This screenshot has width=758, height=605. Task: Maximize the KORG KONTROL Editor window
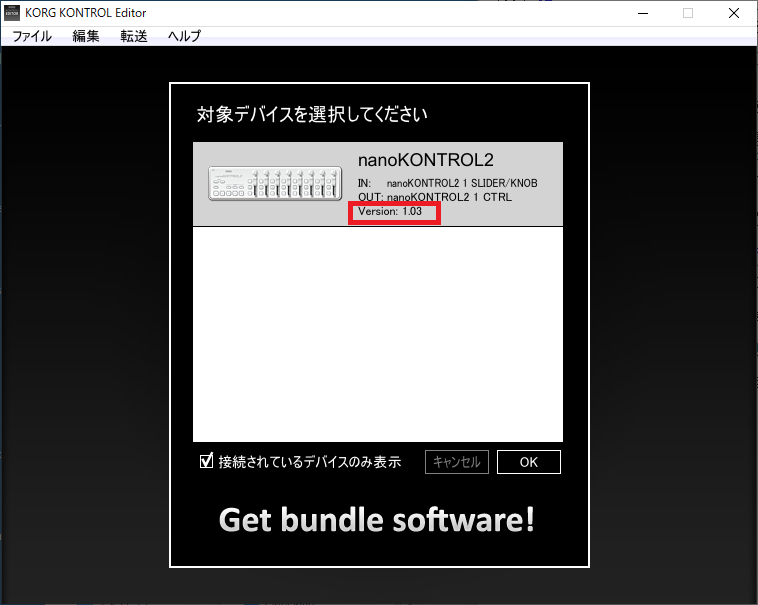tap(688, 13)
